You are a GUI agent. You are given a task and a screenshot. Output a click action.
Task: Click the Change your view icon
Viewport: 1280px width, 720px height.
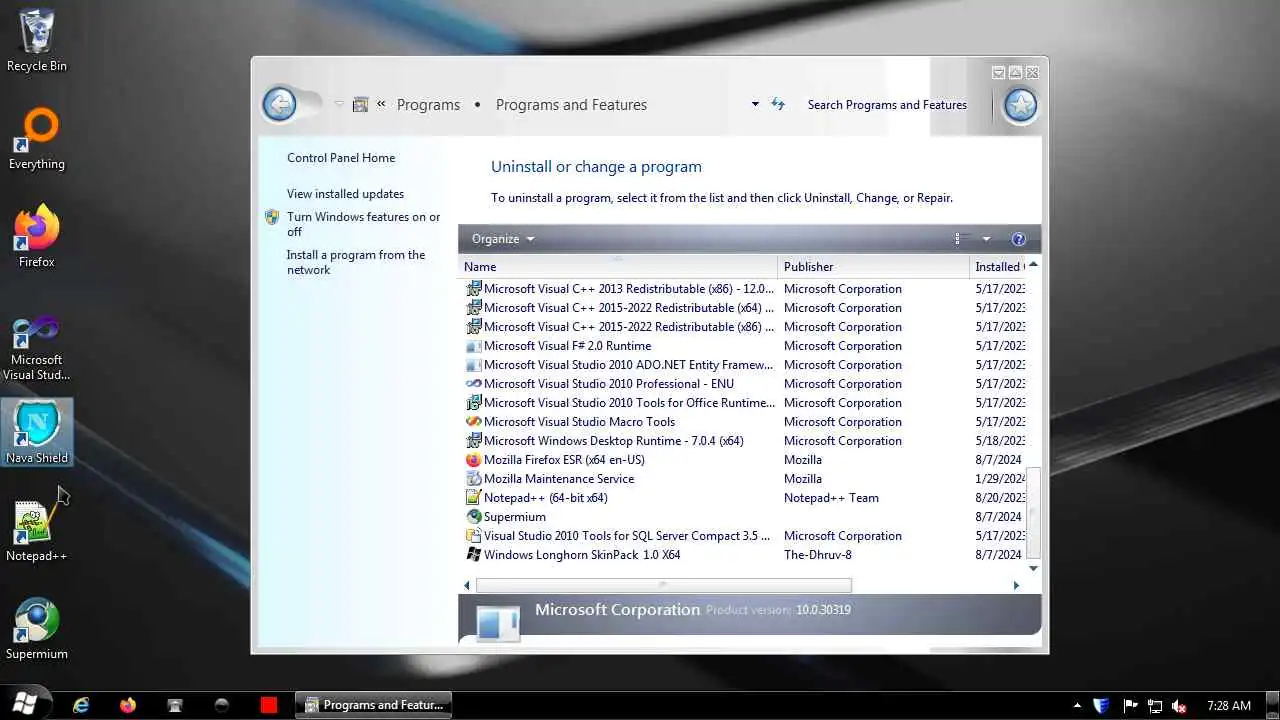962,239
